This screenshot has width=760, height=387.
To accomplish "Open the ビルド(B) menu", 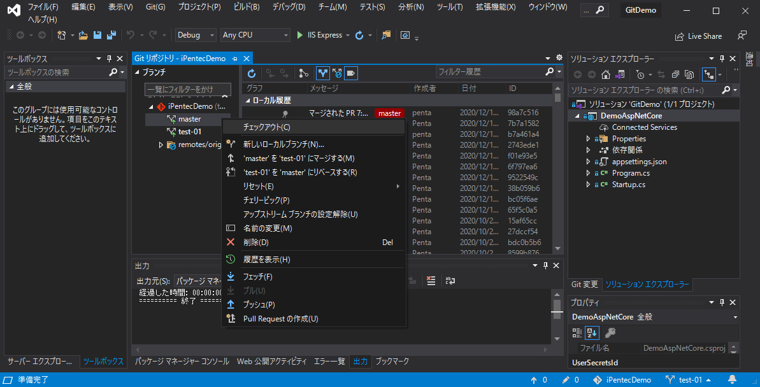I will point(246,7).
